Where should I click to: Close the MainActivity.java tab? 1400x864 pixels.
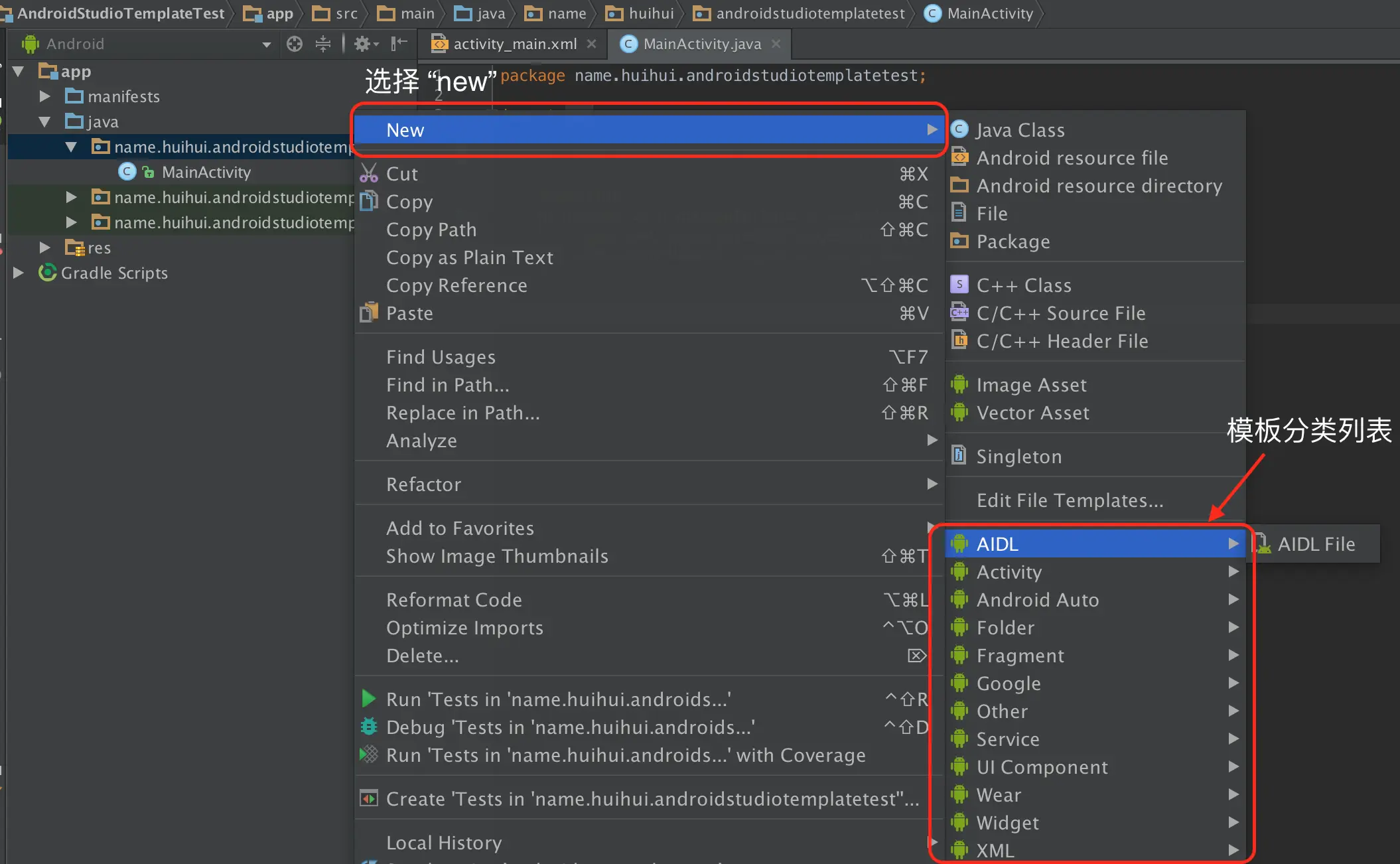[776, 44]
